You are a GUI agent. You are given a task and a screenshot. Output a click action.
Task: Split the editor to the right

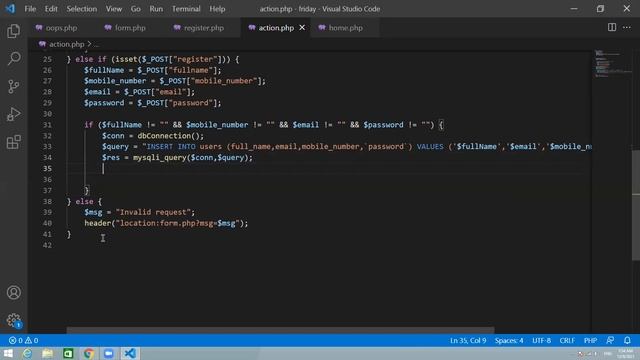point(611,27)
